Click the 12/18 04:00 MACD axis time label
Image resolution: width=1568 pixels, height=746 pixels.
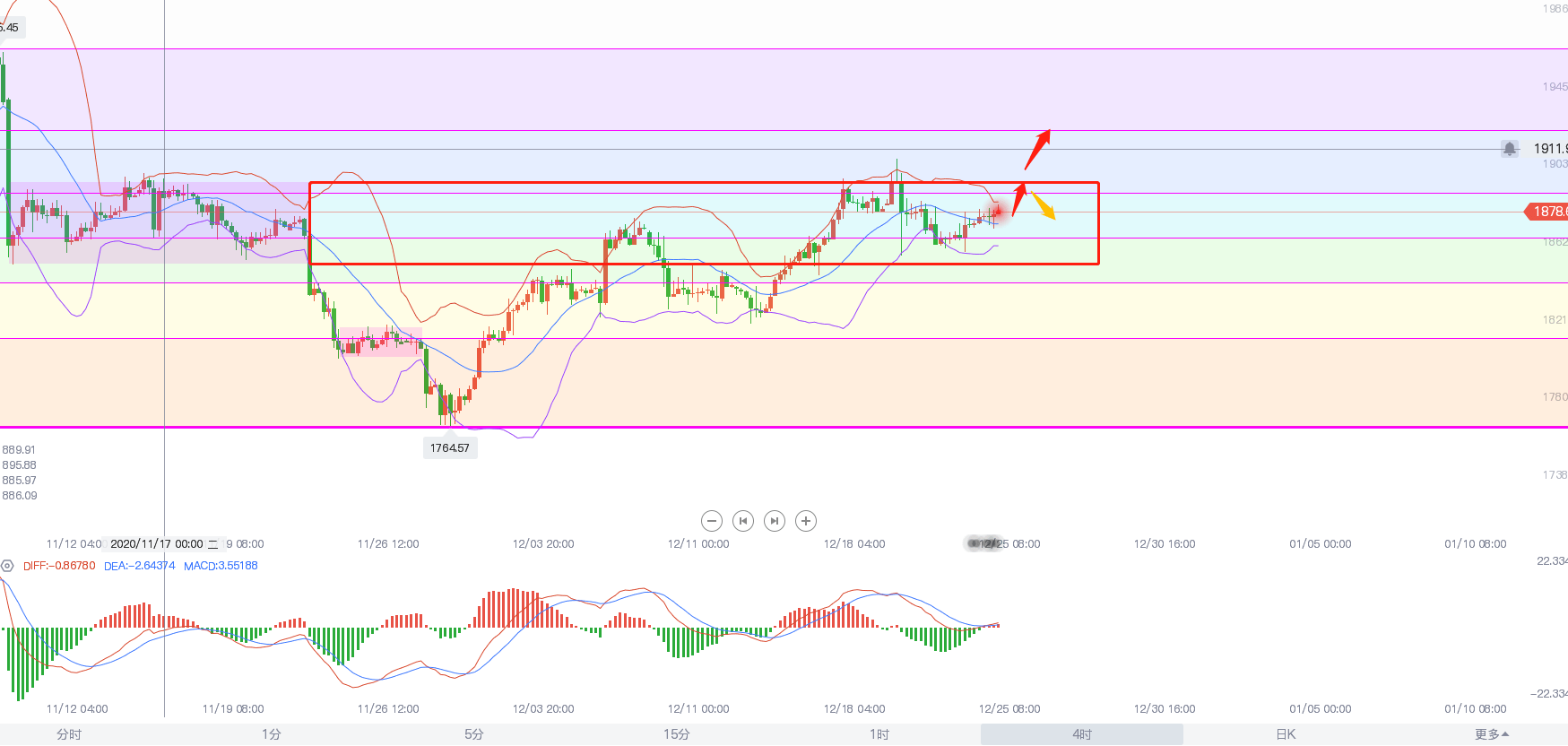click(x=854, y=709)
